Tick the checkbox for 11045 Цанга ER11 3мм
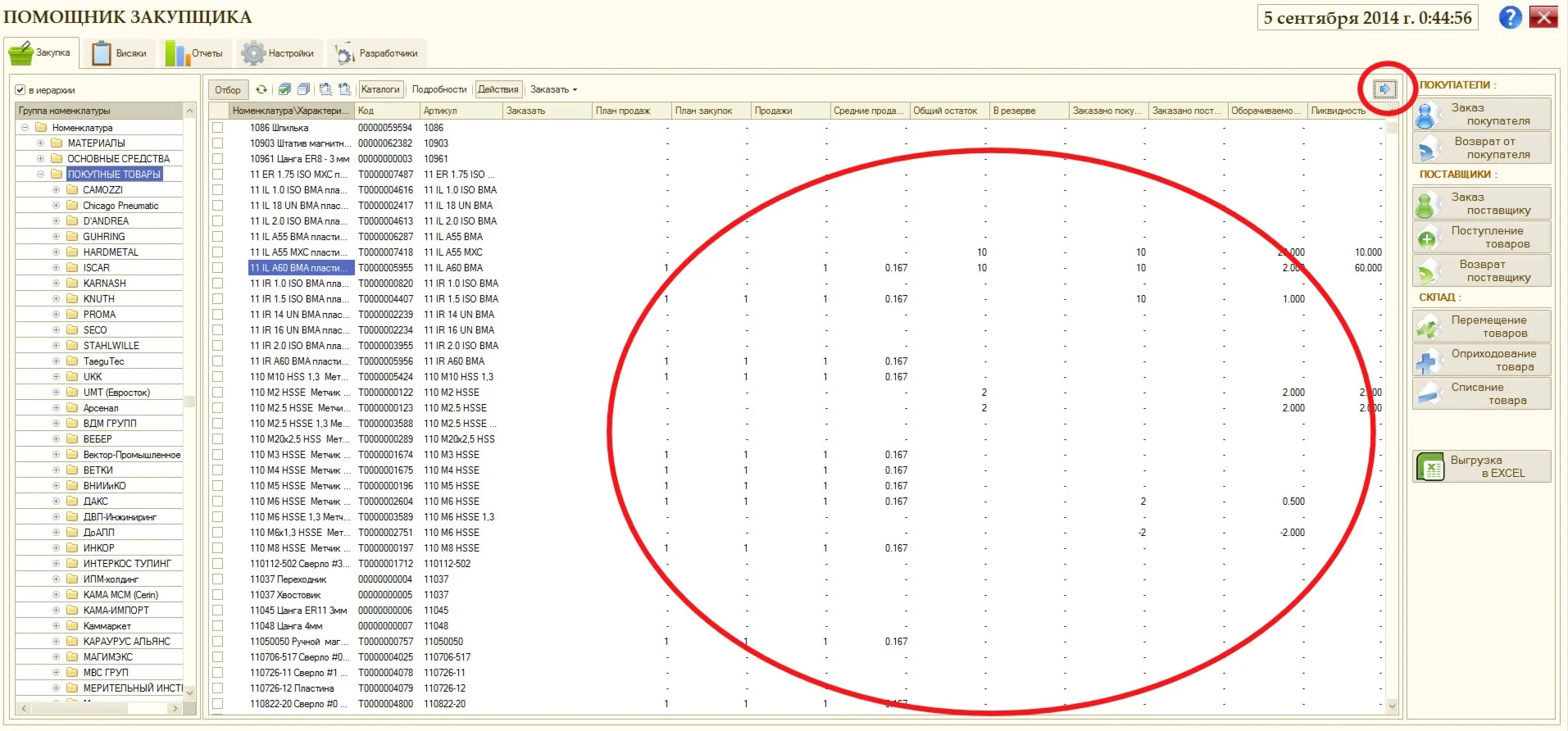Screen dimensions: 1568x731 [x=217, y=610]
